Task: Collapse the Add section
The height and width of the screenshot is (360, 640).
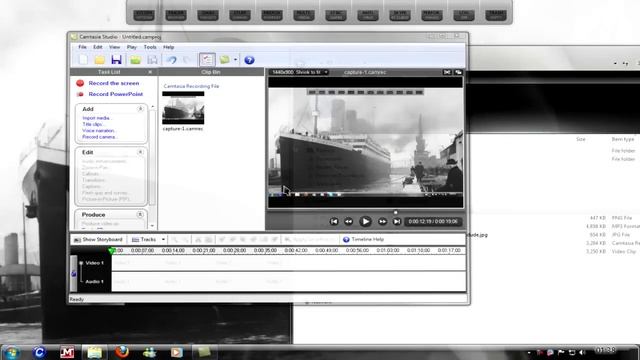Action: (x=140, y=109)
